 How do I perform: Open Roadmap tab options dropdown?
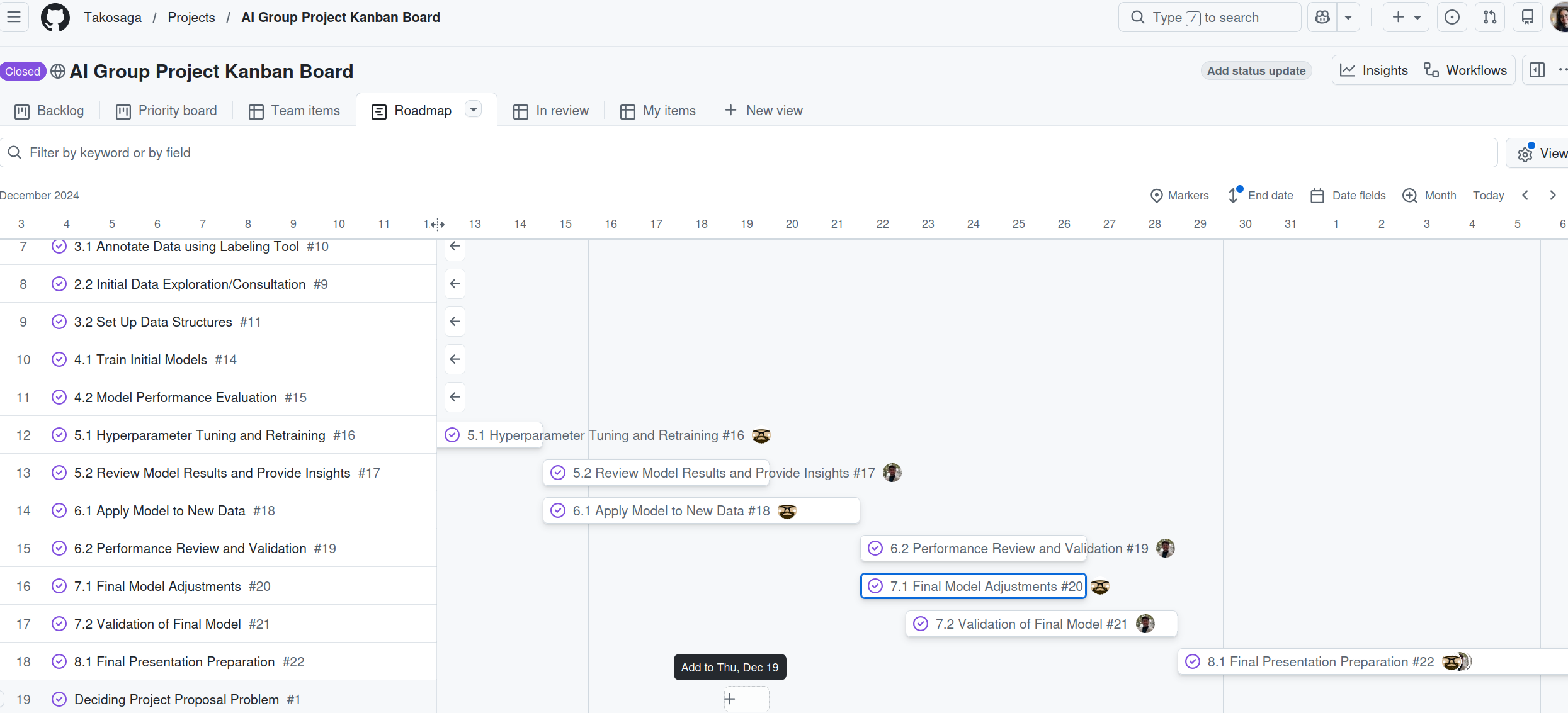point(474,109)
